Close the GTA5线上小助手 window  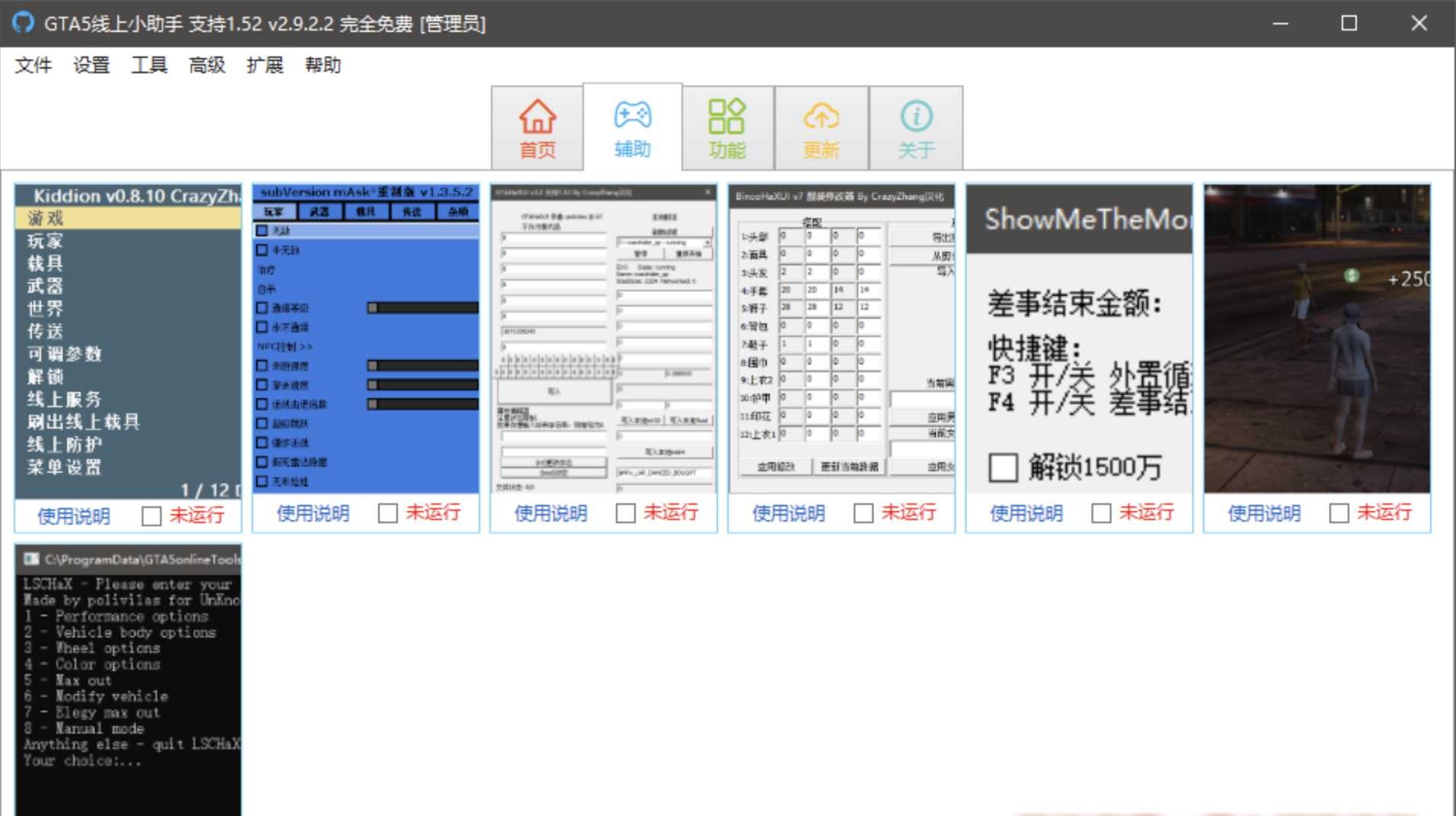pos(1419,23)
